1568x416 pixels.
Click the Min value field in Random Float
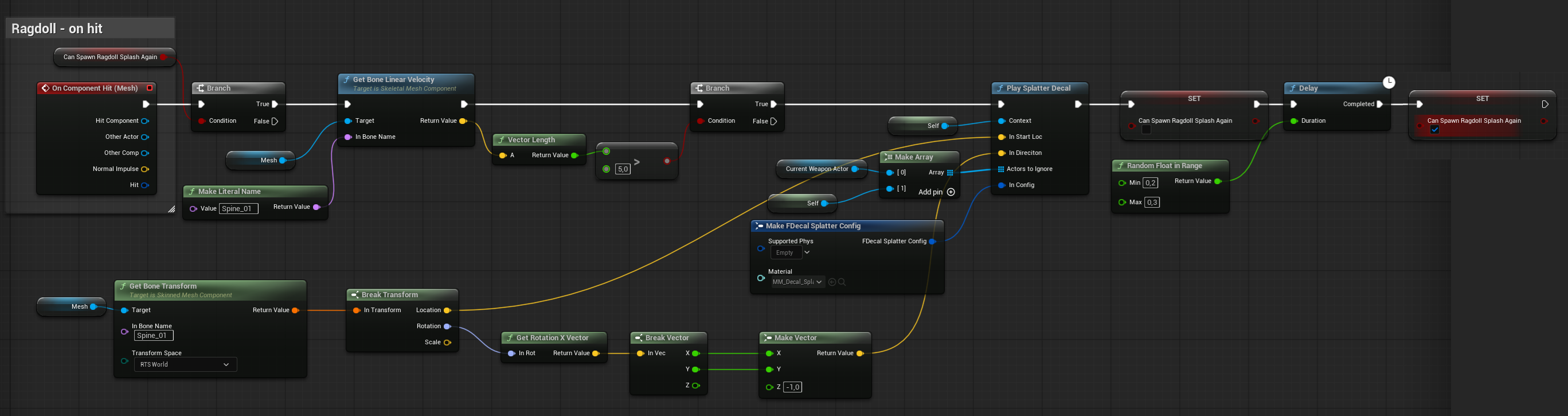pyautogui.click(x=1150, y=182)
